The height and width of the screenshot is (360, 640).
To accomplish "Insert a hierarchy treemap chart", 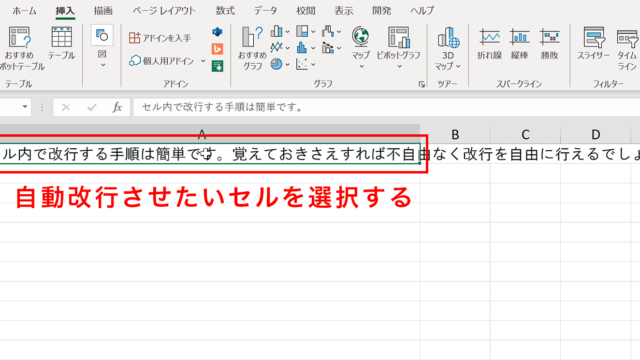I will tap(302, 31).
